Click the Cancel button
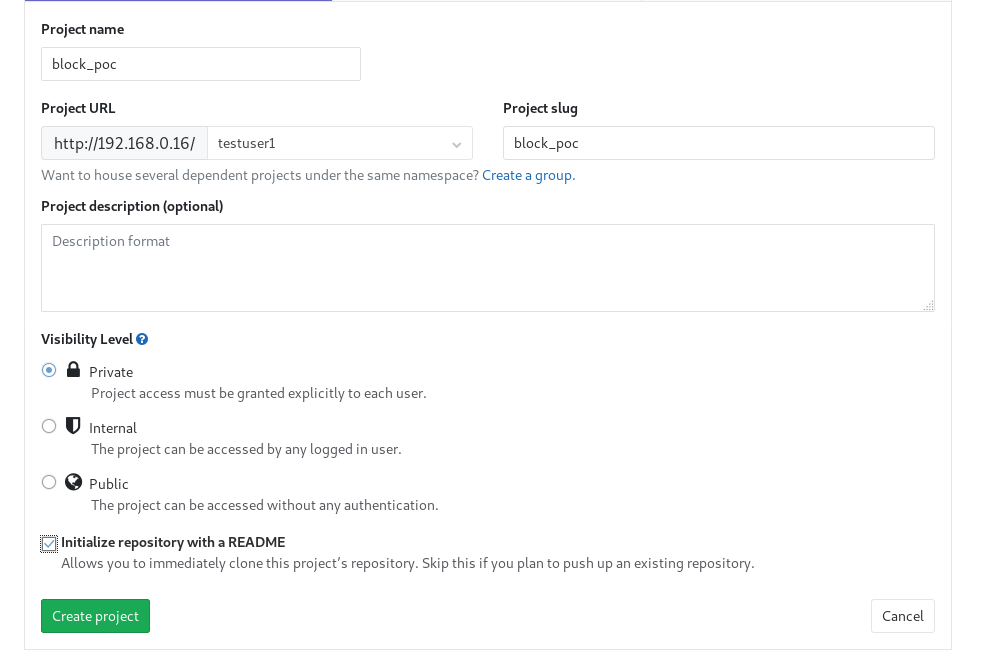 tap(902, 616)
